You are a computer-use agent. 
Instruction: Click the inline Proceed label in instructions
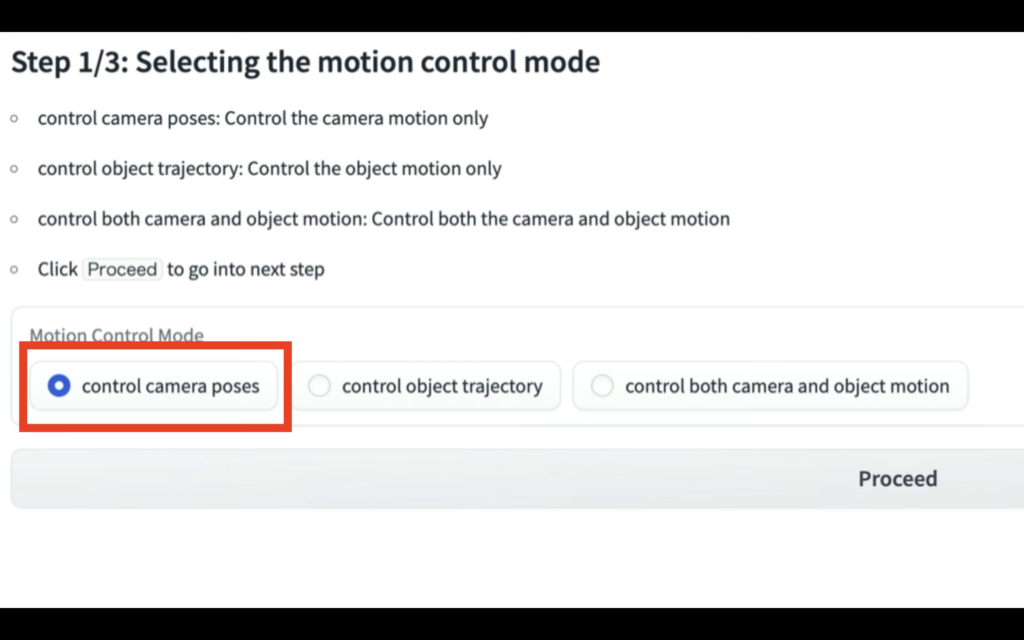pyautogui.click(x=122, y=269)
